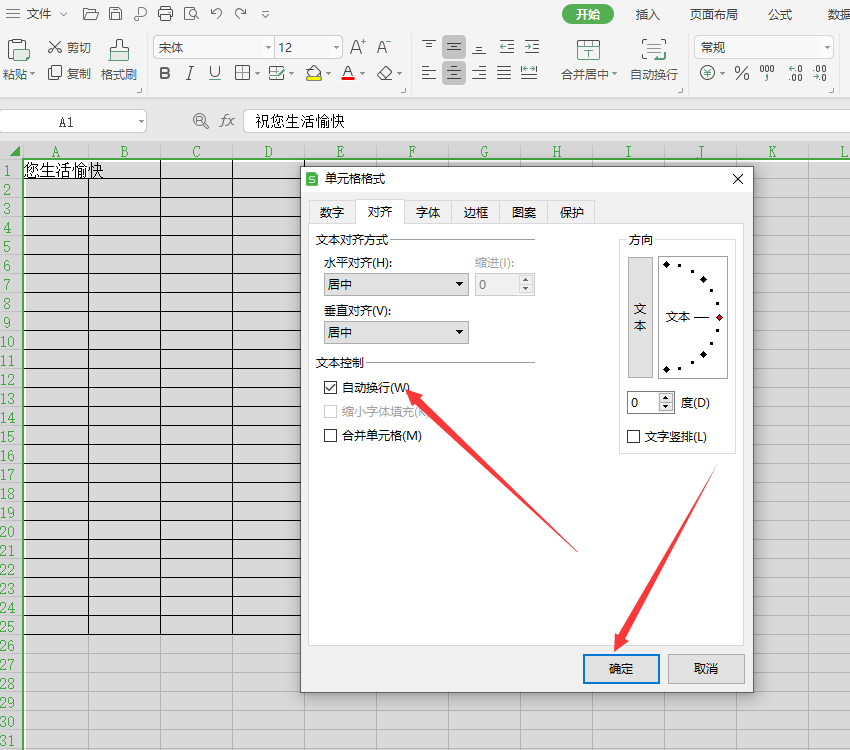Redo the last action
This screenshot has height=750, width=850.
[x=241, y=14]
